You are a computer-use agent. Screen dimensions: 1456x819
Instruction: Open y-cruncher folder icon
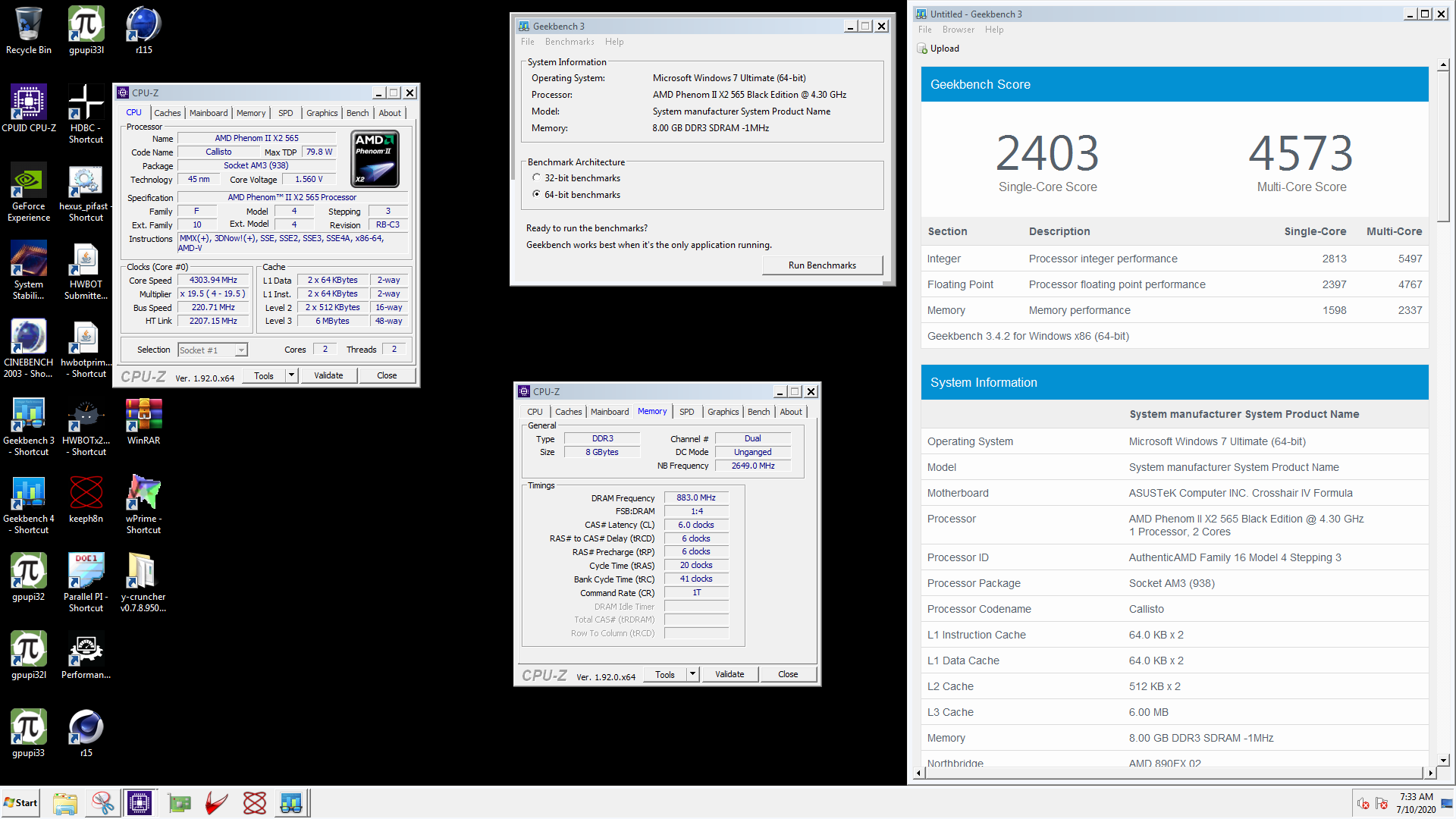click(144, 582)
